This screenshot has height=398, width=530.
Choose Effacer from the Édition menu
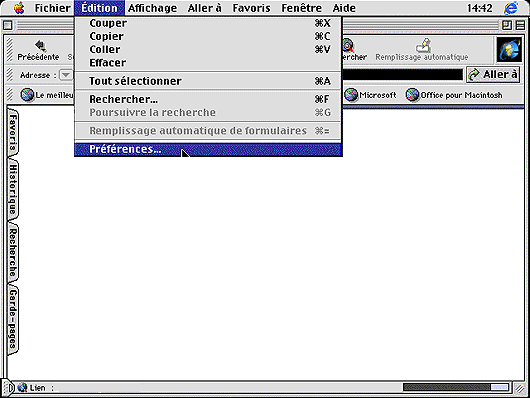(208, 63)
